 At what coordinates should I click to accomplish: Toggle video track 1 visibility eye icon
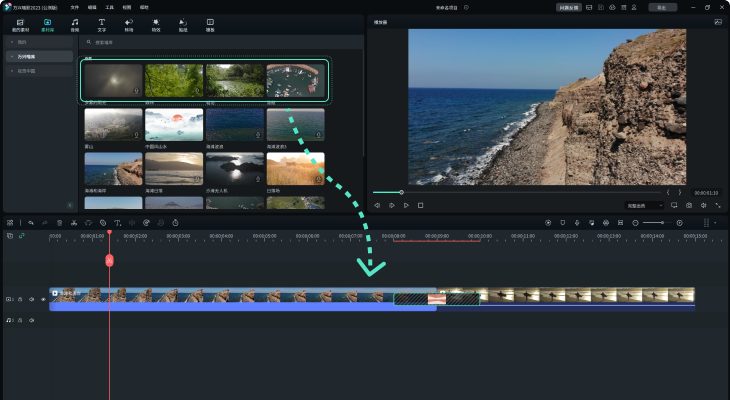[43, 299]
